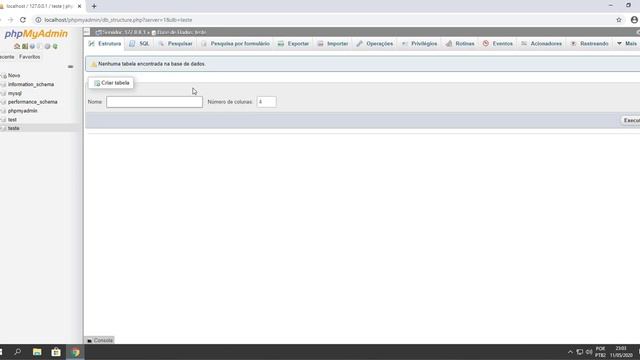Open Windows taskbar search icon

click(x=18, y=352)
